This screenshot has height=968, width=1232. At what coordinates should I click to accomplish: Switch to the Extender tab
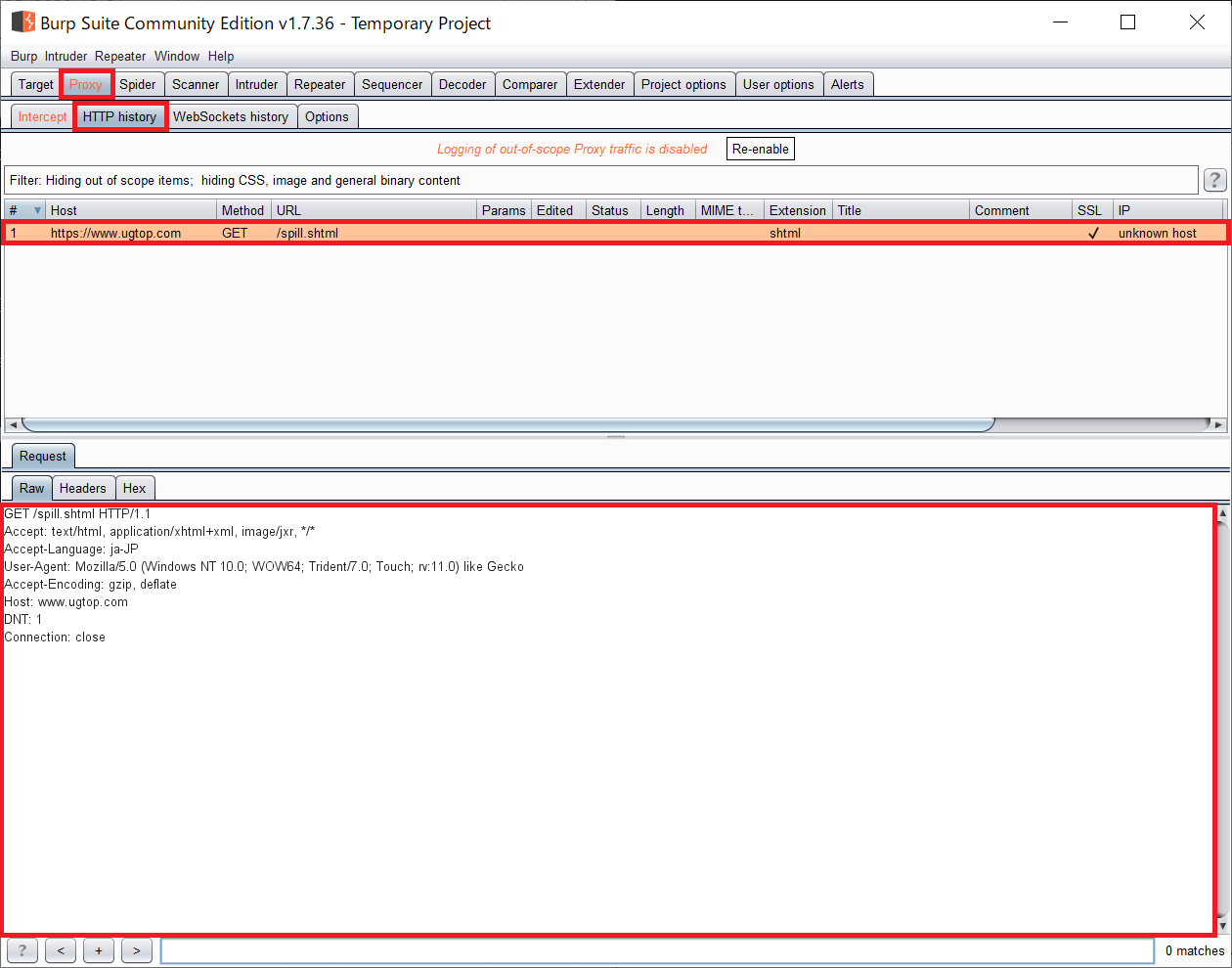pos(599,84)
